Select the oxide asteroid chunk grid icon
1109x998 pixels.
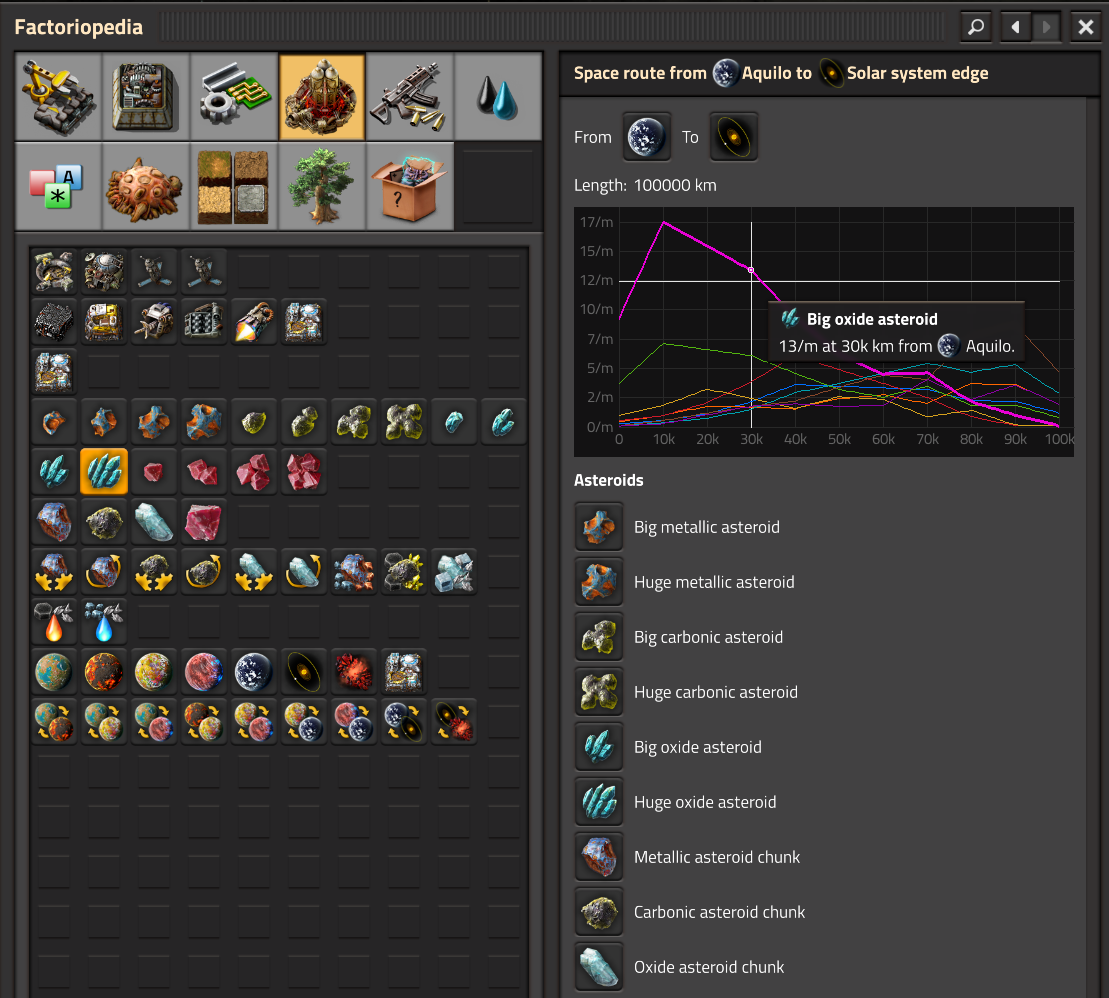(x=154, y=521)
